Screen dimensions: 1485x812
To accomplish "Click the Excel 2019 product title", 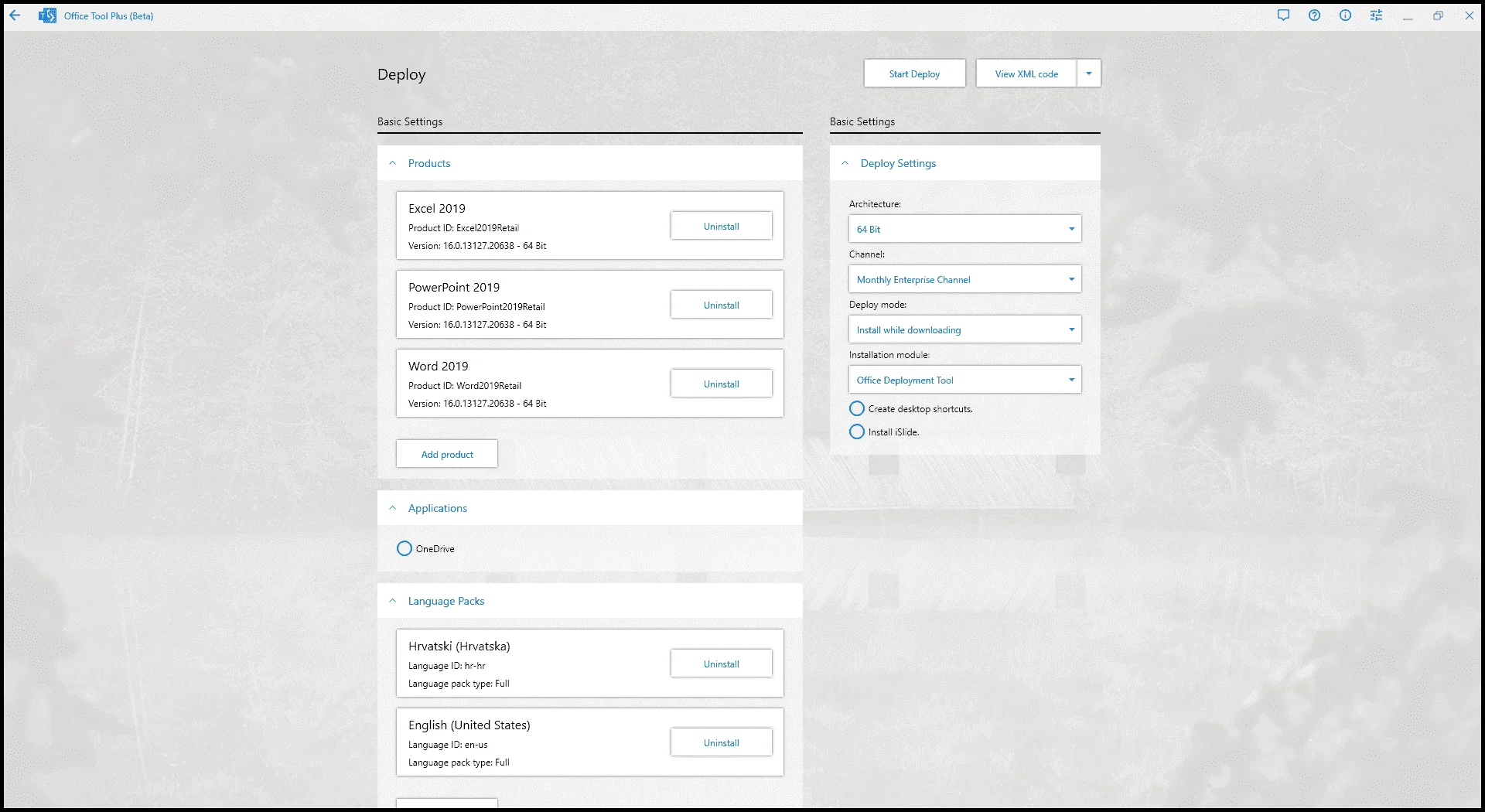I will [x=437, y=208].
